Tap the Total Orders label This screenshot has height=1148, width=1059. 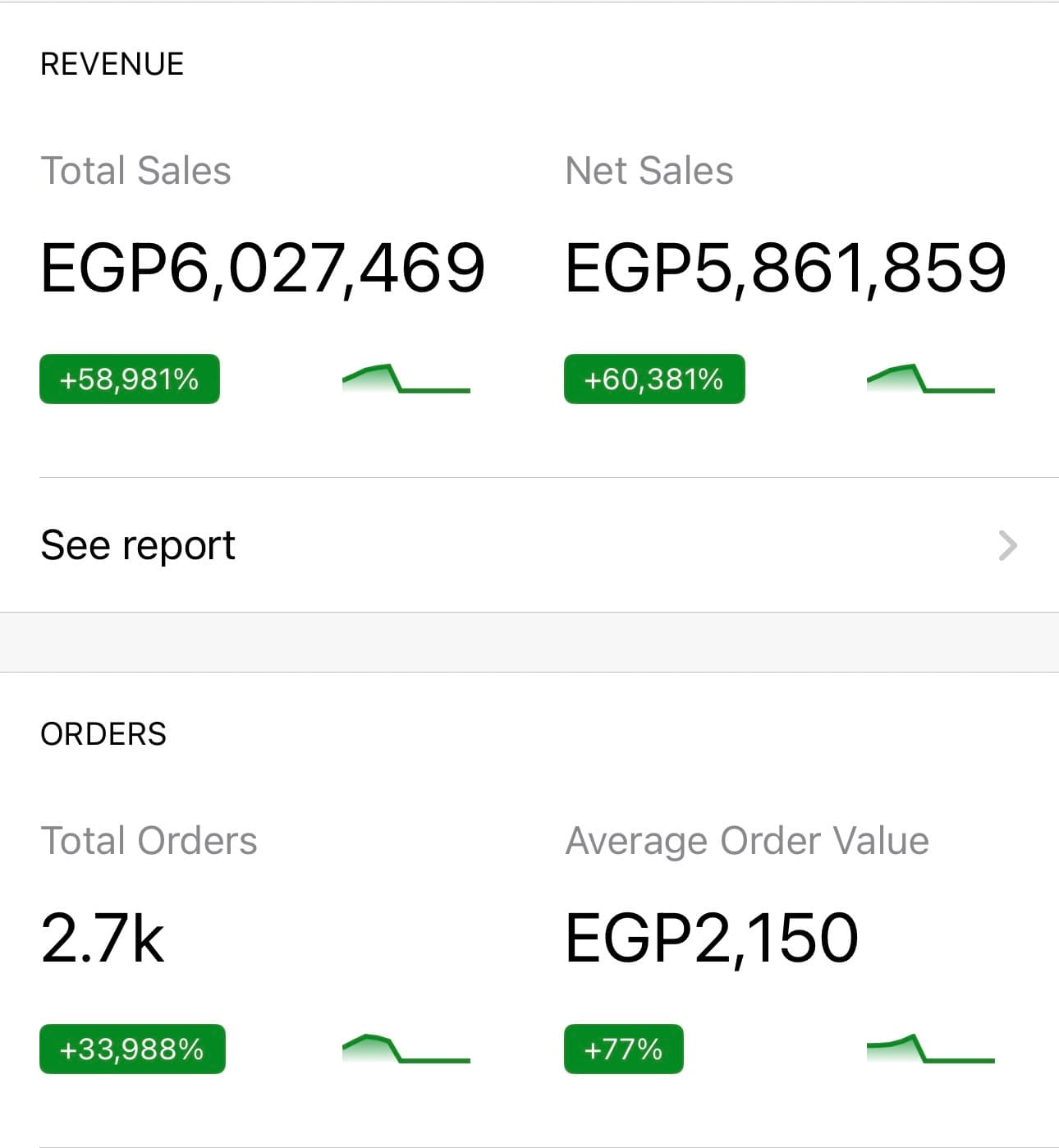[x=149, y=841]
